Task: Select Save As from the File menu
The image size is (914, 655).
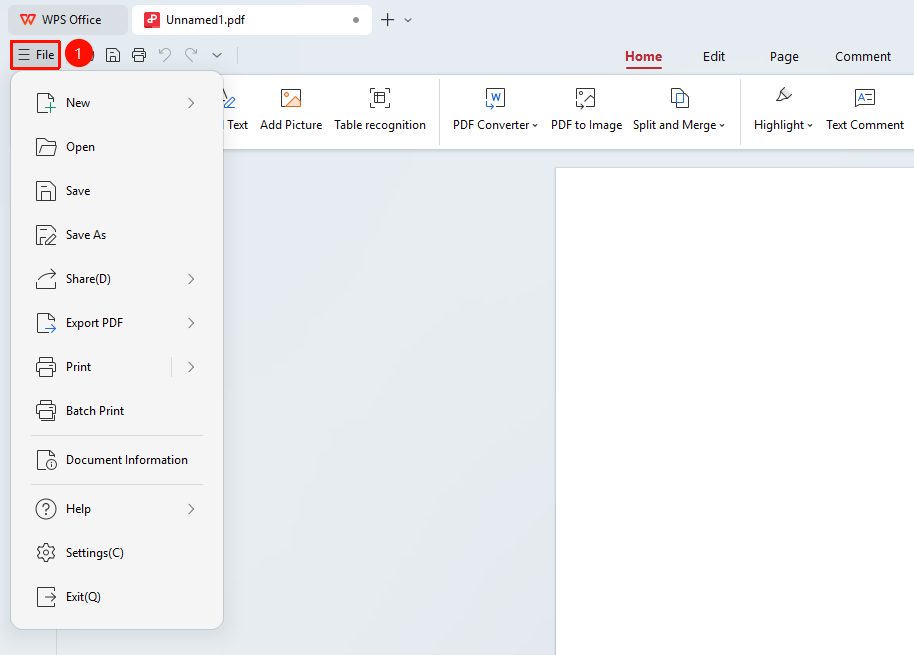Action: 117,235
